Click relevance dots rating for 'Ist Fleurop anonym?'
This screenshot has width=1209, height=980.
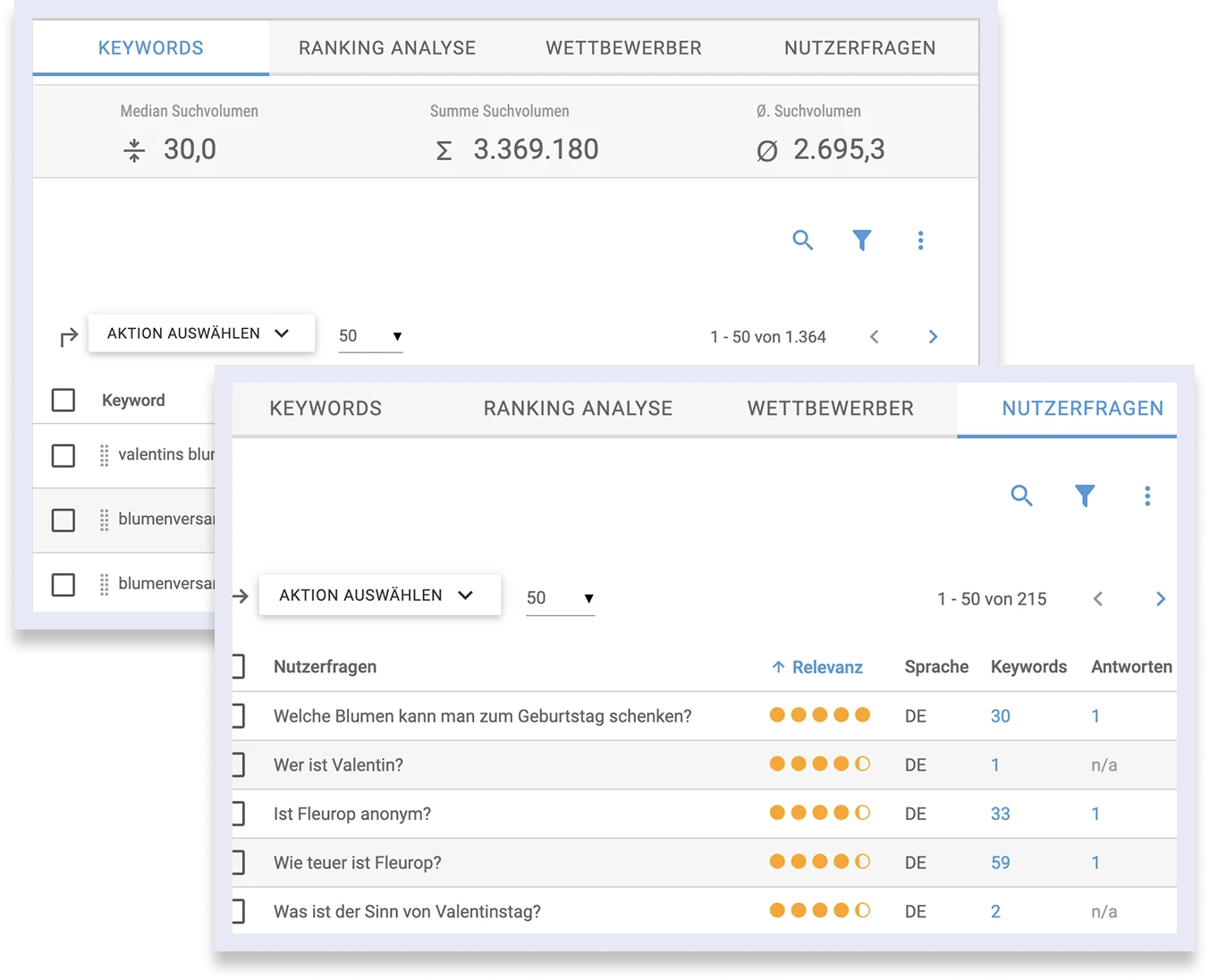pos(819,813)
